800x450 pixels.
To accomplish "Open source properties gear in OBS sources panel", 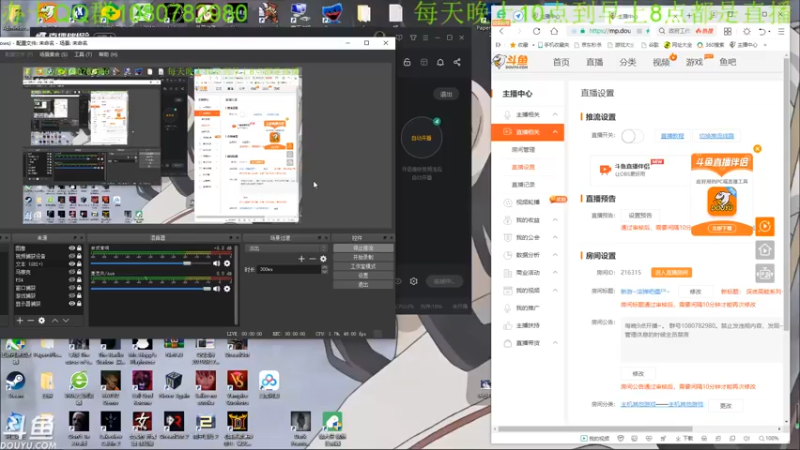I will (42, 320).
